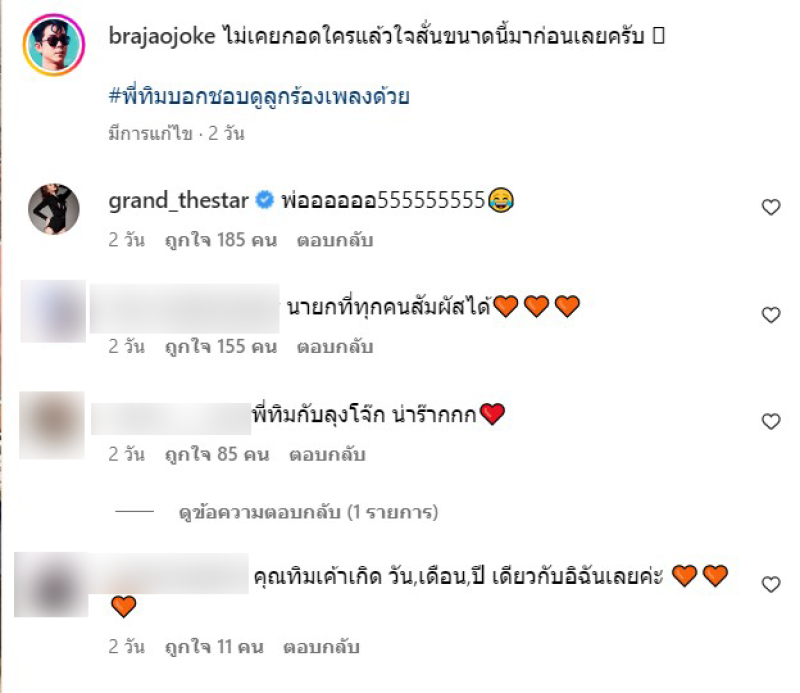Like the นายกที่ทุกคนสัมผัสได้ comment heart

click(770, 314)
